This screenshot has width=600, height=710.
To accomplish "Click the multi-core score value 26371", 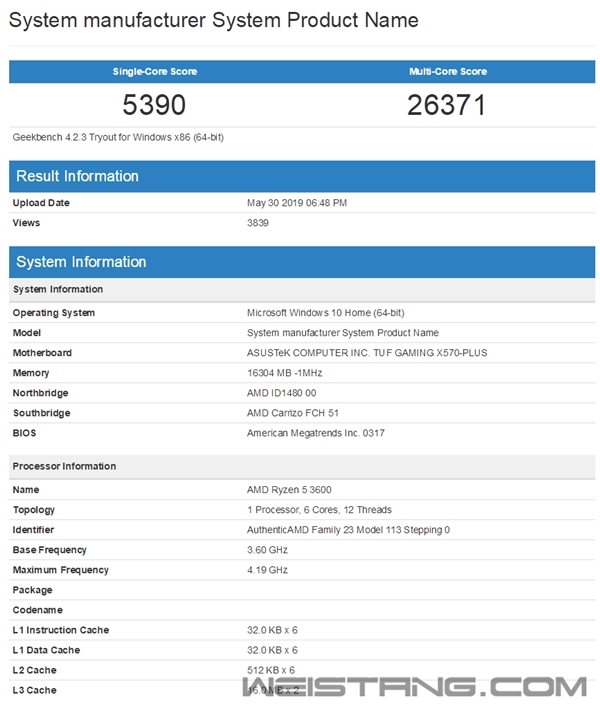I will click(x=446, y=104).
